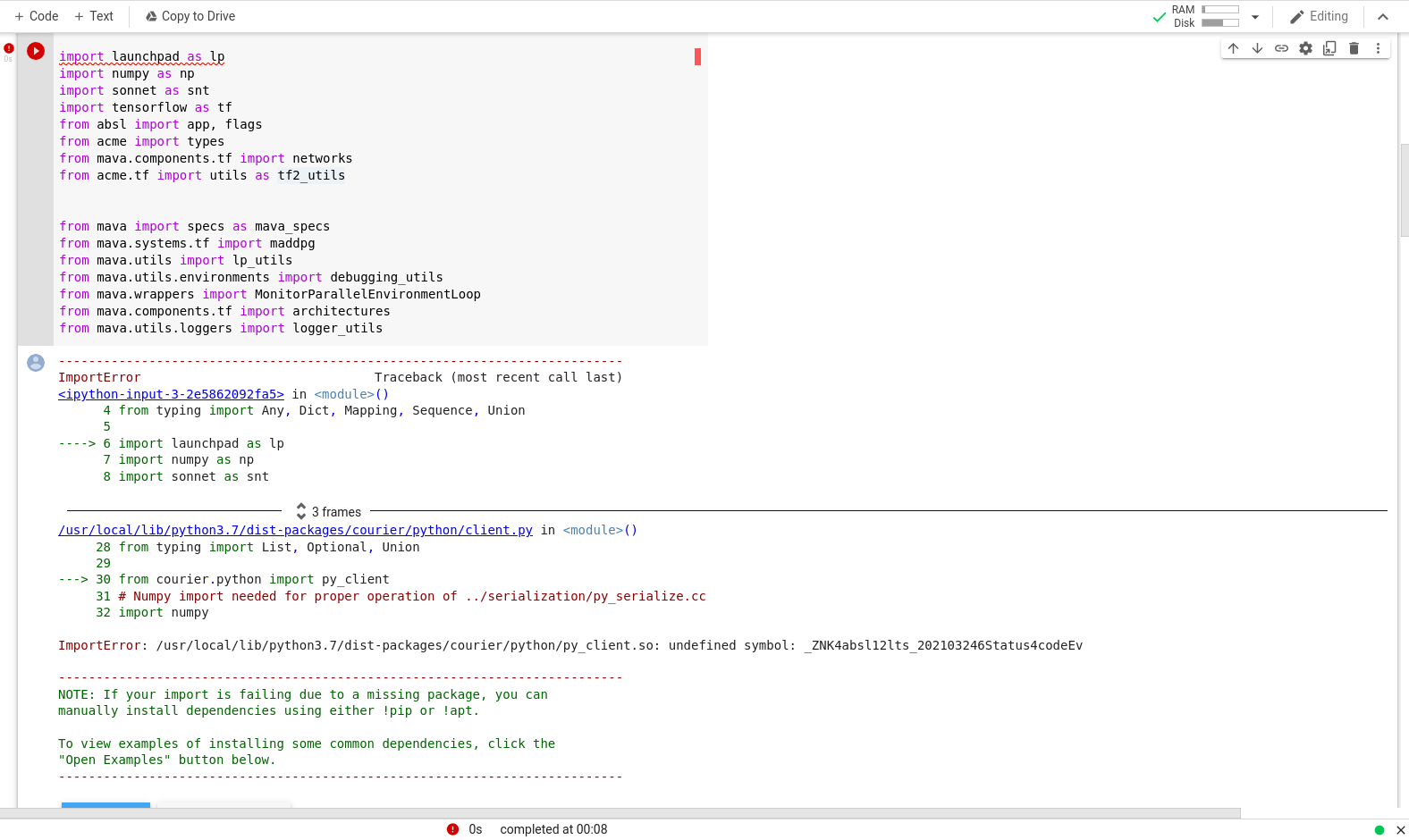
Task: Add a new Code cell
Action: [36, 16]
